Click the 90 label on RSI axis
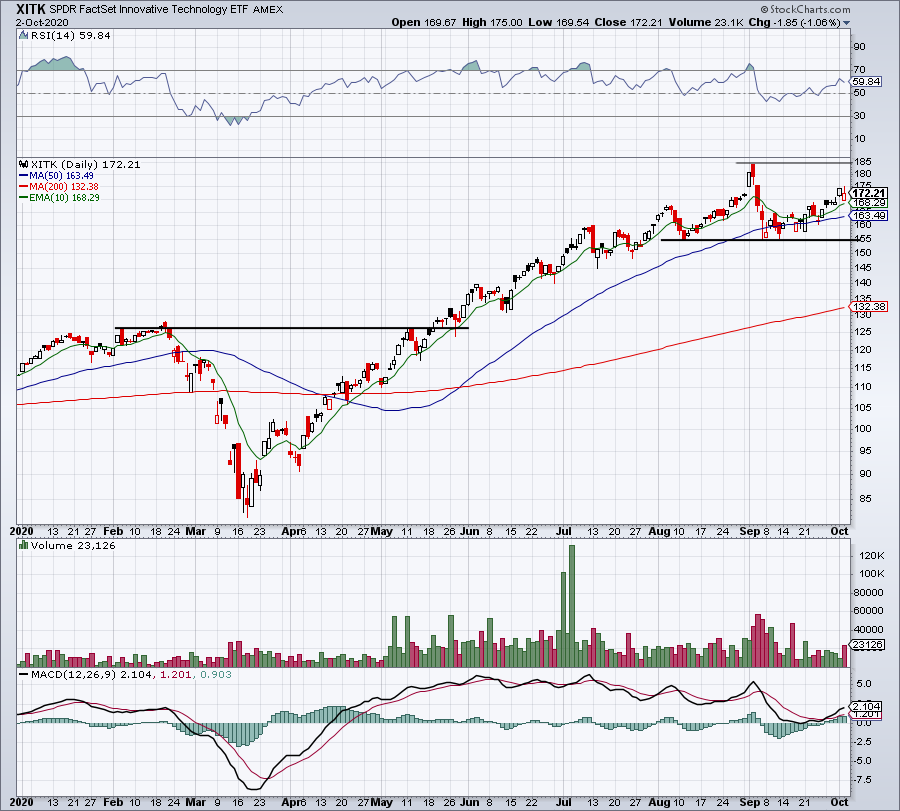The width and height of the screenshot is (900, 811). click(x=860, y=47)
